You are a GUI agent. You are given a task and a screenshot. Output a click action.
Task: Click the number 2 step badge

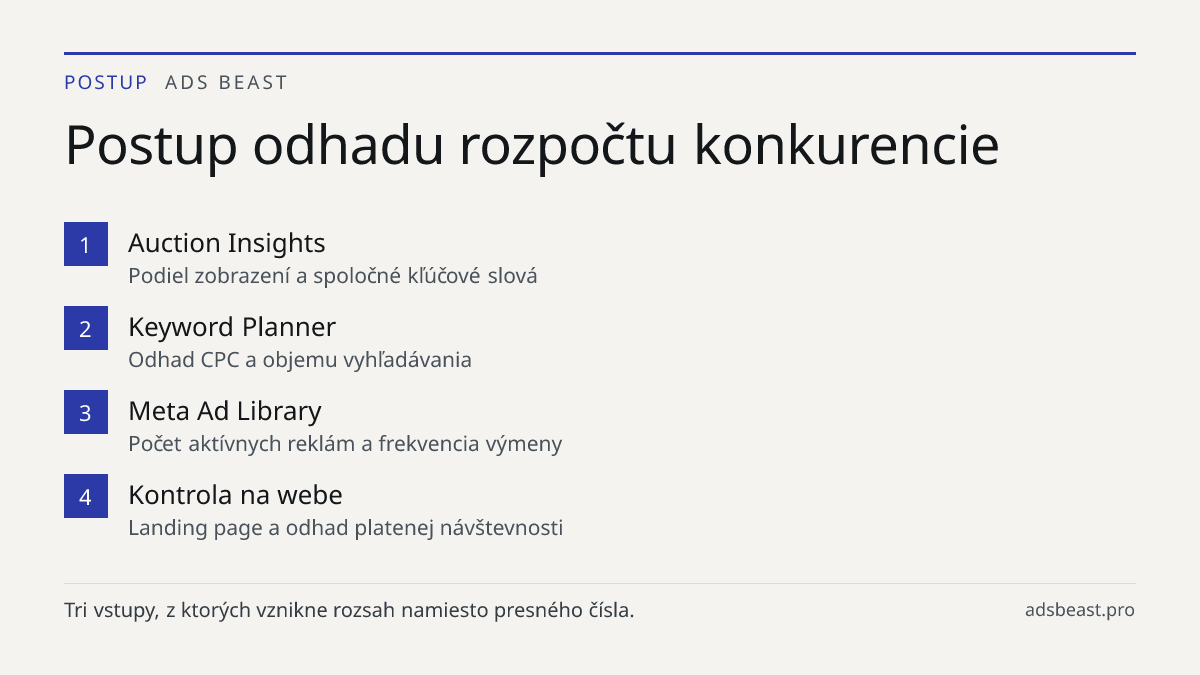tap(86, 328)
